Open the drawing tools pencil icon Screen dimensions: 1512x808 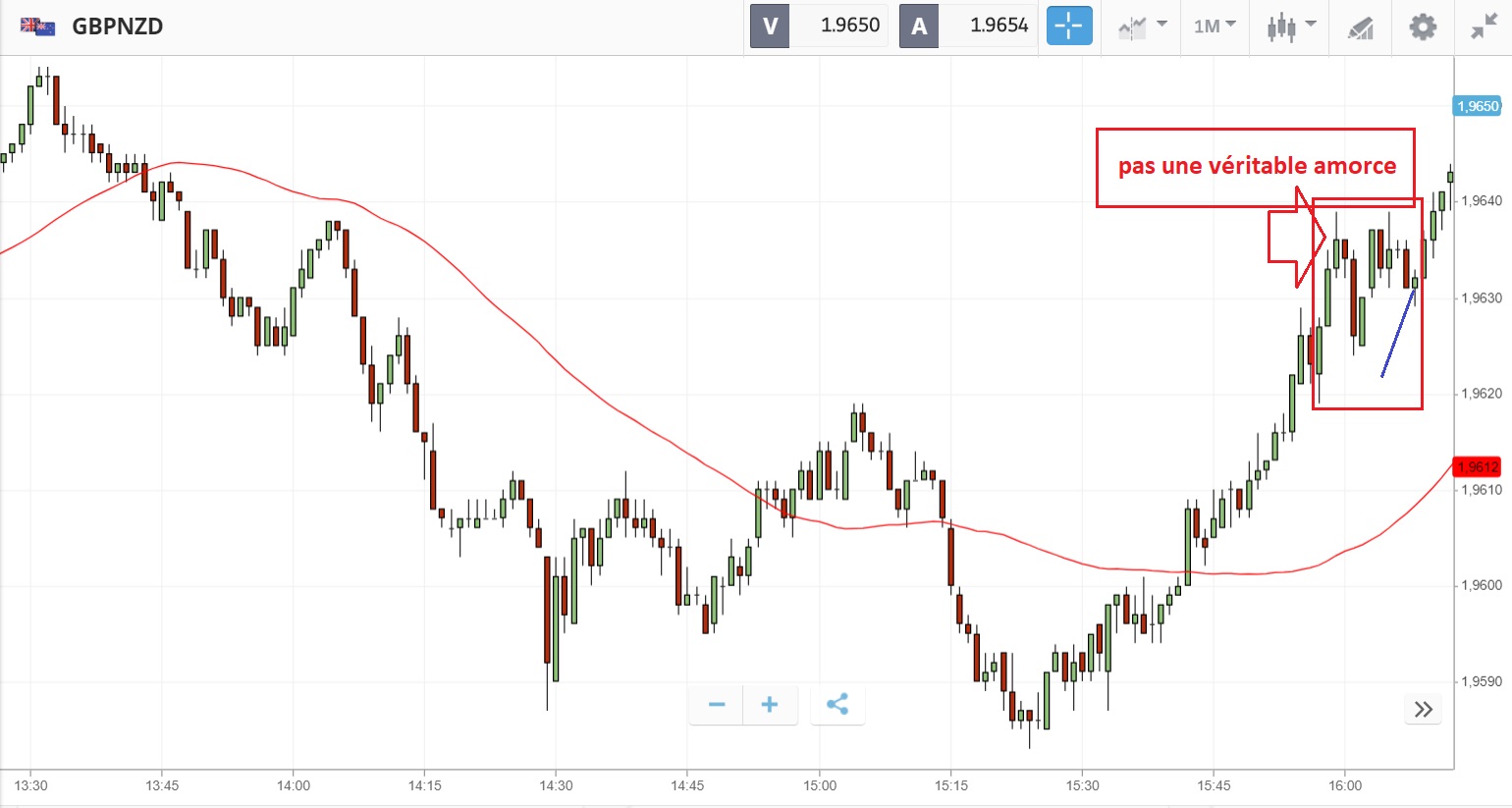tap(1360, 27)
